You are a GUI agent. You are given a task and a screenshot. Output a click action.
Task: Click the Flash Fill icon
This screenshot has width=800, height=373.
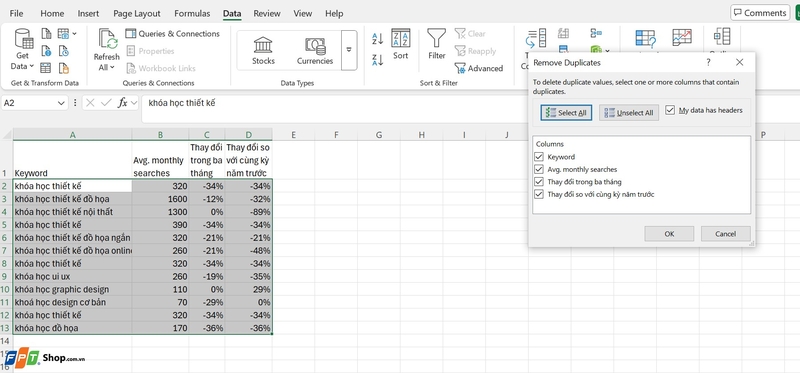[563, 34]
